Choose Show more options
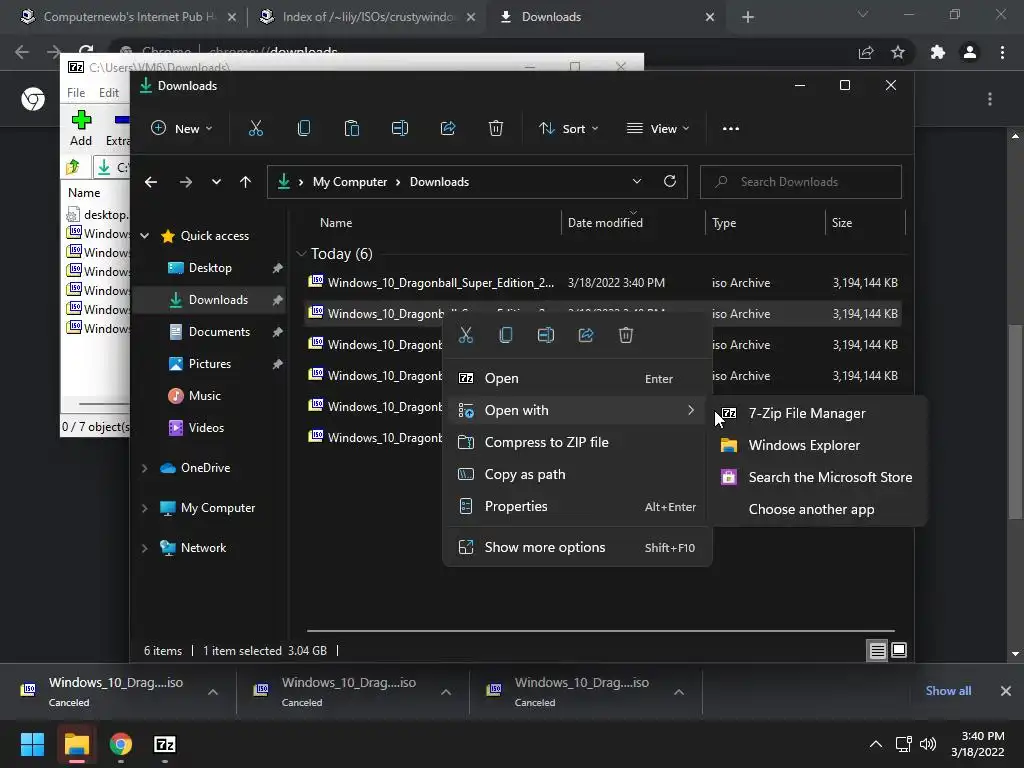Image resolution: width=1024 pixels, height=768 pixels. pyautogui.click(x=577, y=547)
